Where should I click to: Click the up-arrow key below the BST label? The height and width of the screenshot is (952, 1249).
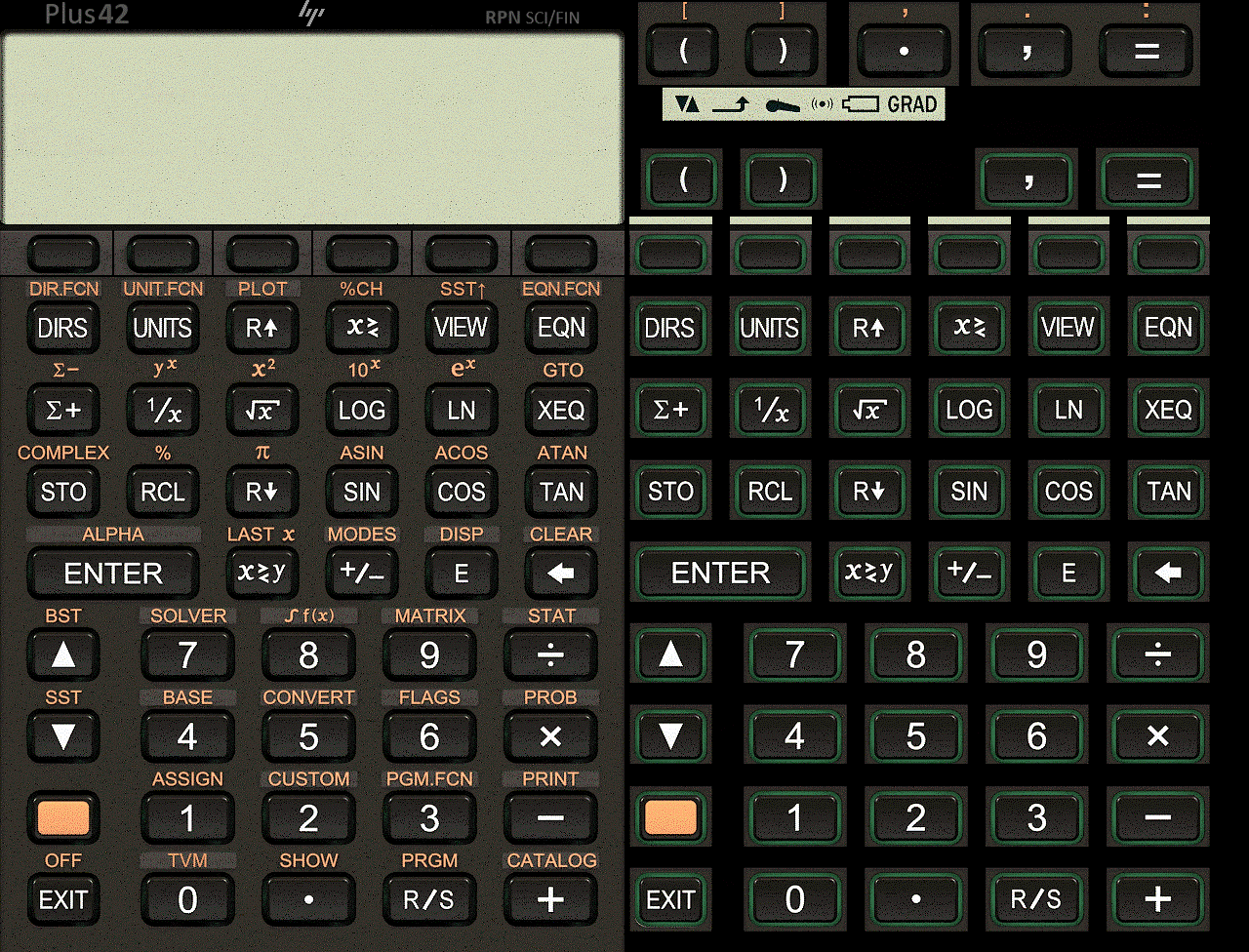coord(63,654)
